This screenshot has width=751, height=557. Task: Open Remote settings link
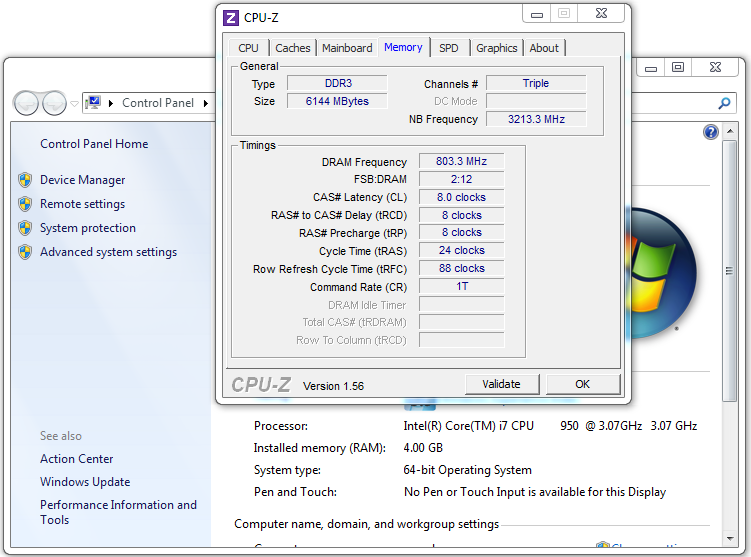(82, 204)
